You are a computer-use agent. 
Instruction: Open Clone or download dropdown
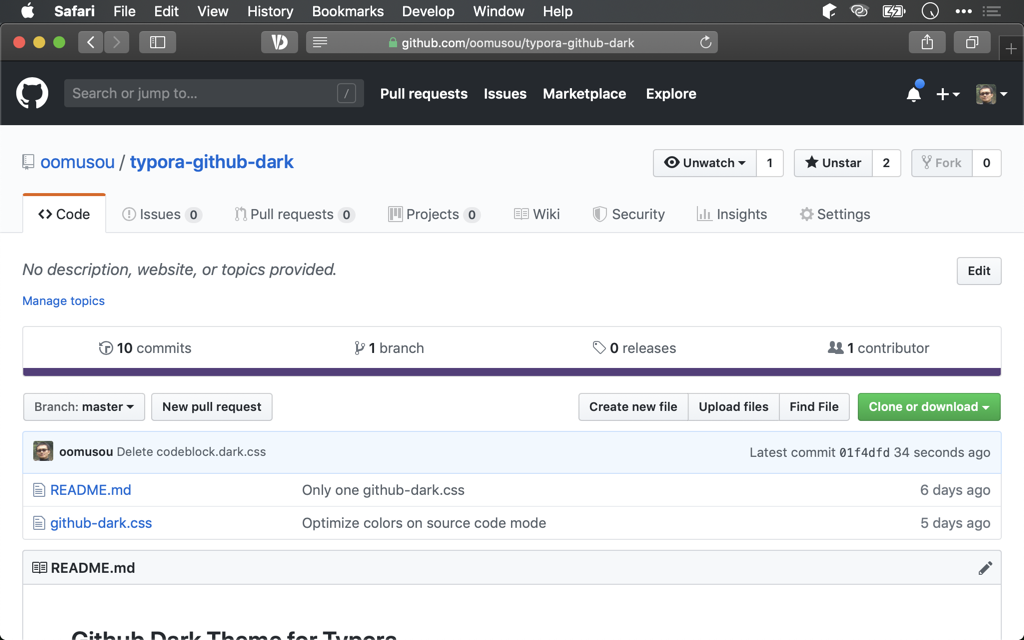[x=929, y=407]
